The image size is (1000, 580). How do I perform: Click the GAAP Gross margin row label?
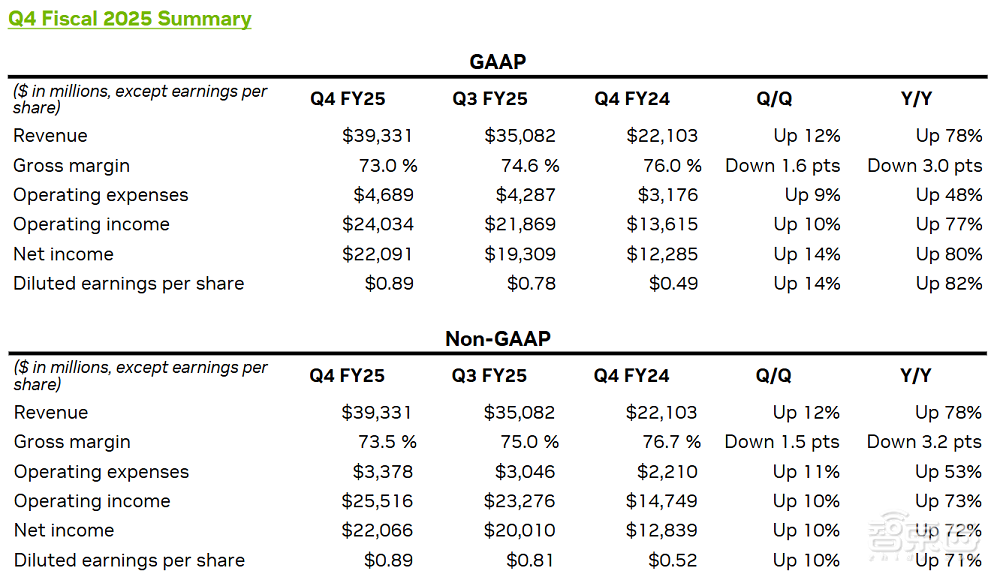point(72,166)
